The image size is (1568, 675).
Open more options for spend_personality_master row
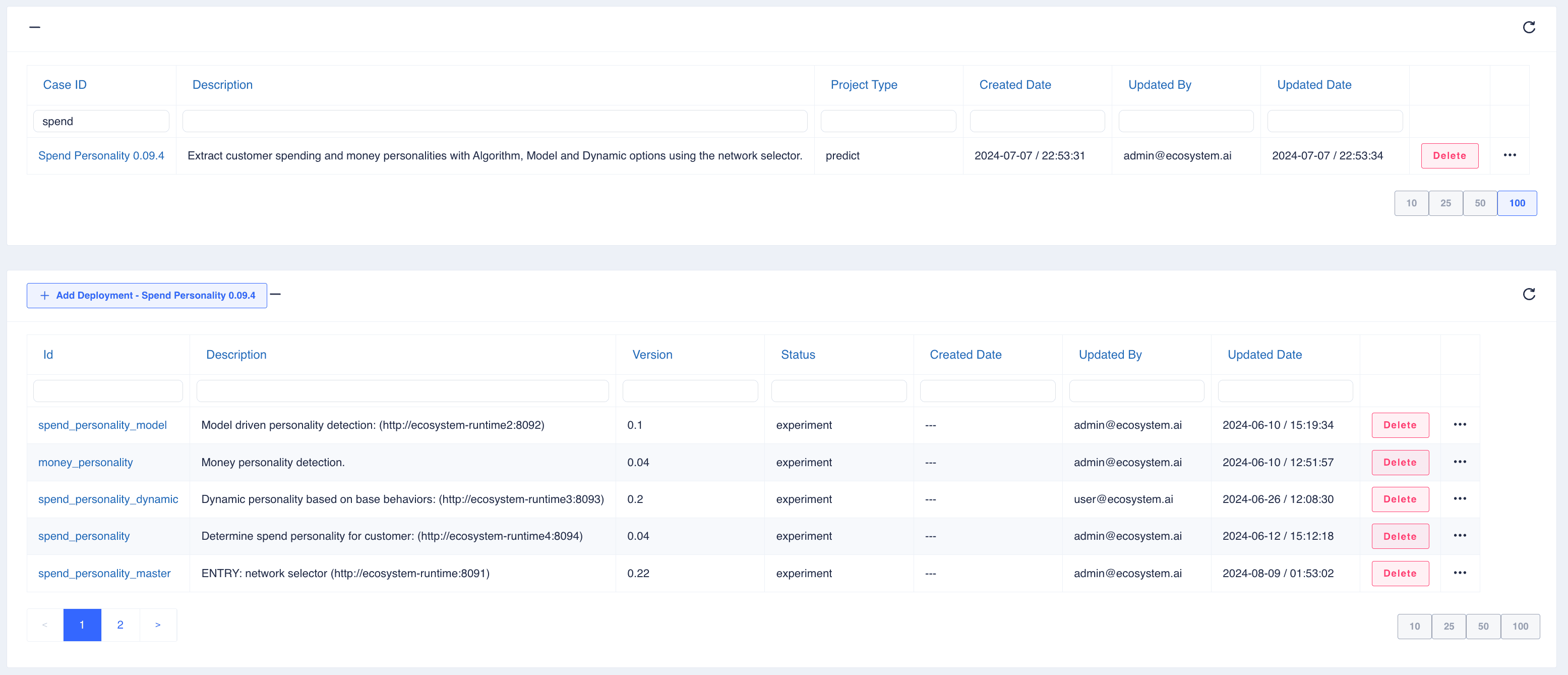click(x=1460, y=573)
